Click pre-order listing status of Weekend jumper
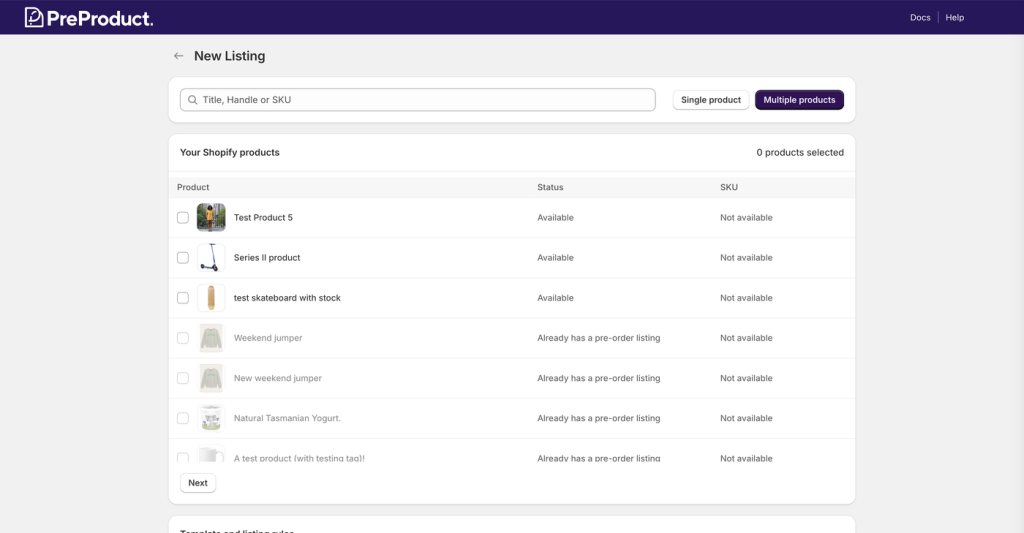1024x533 pixels. pyautogui.click(x=599, y=338)
